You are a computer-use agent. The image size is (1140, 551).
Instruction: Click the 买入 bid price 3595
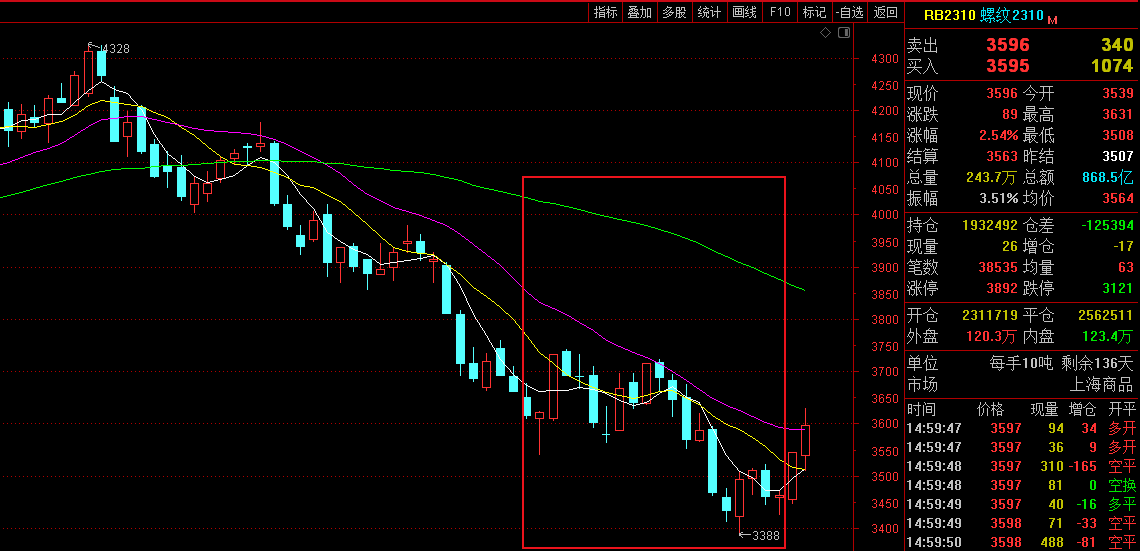click(1007, 66)
